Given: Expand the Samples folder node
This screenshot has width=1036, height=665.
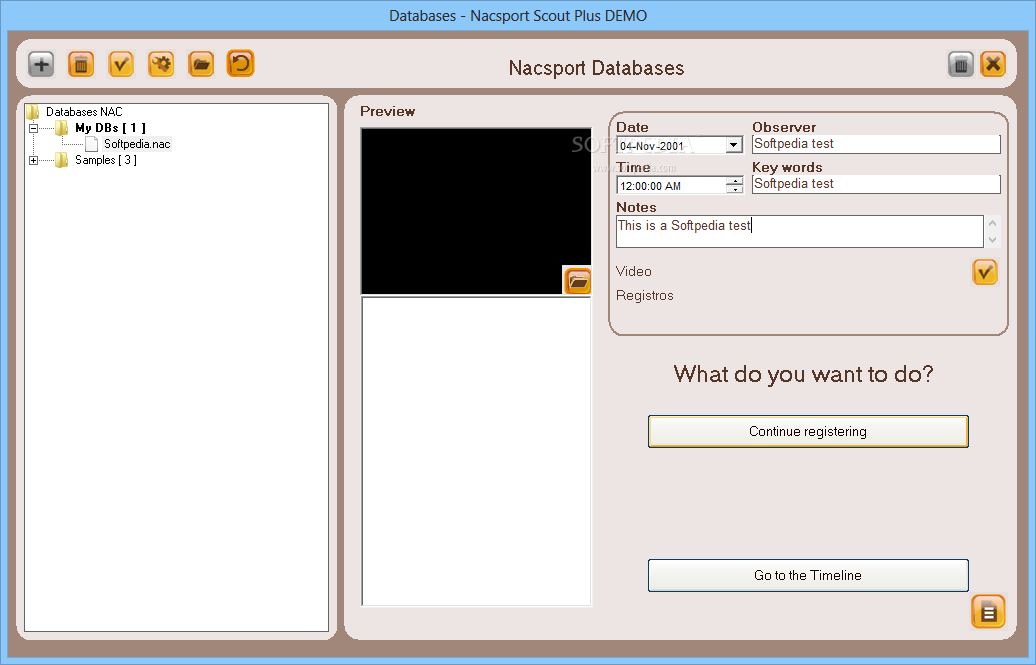Looking at the screenshot, I should click(x=34, y=160).
